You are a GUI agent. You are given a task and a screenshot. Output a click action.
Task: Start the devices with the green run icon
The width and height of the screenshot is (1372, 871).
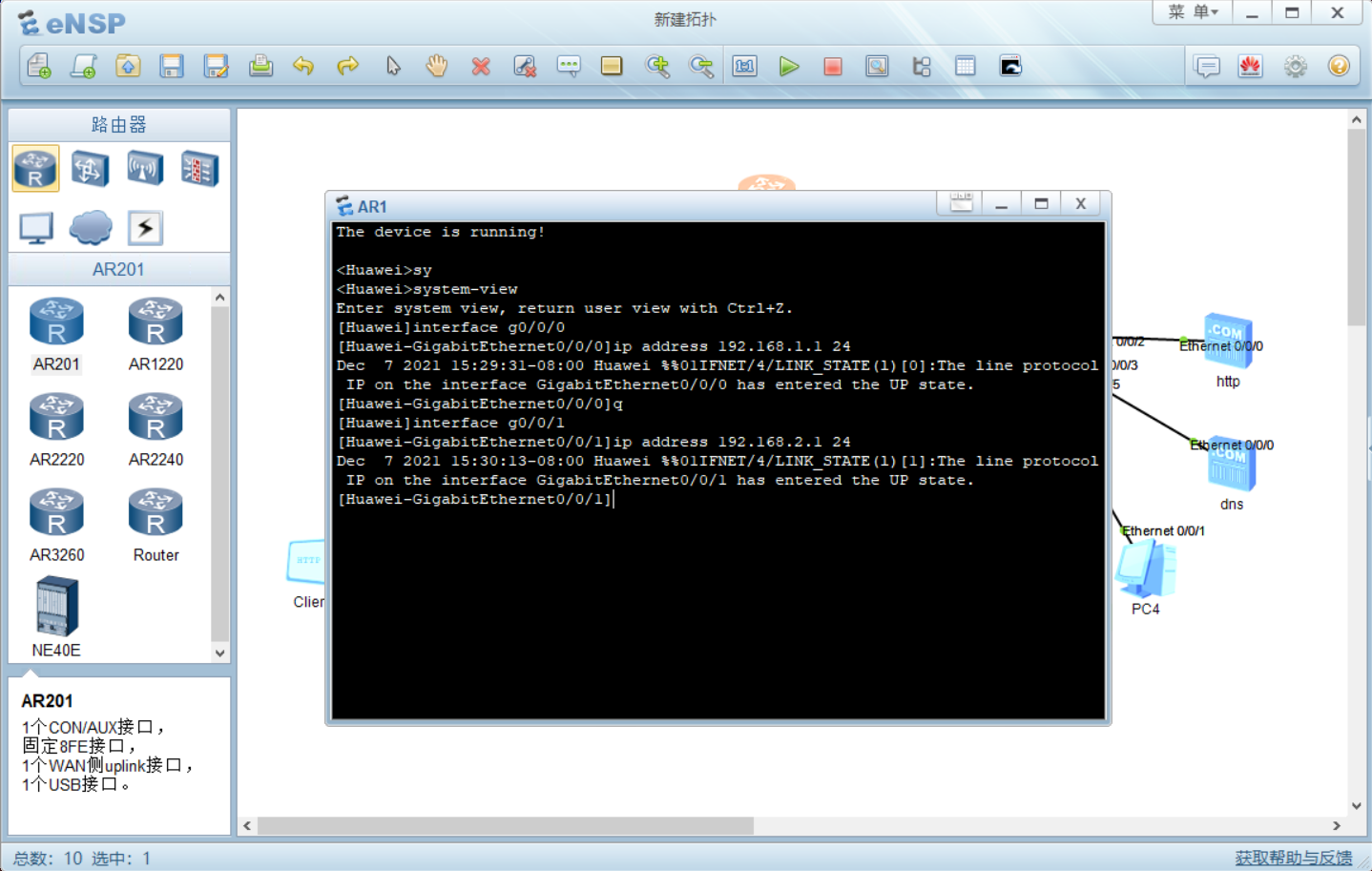click(x=788, y=66)
